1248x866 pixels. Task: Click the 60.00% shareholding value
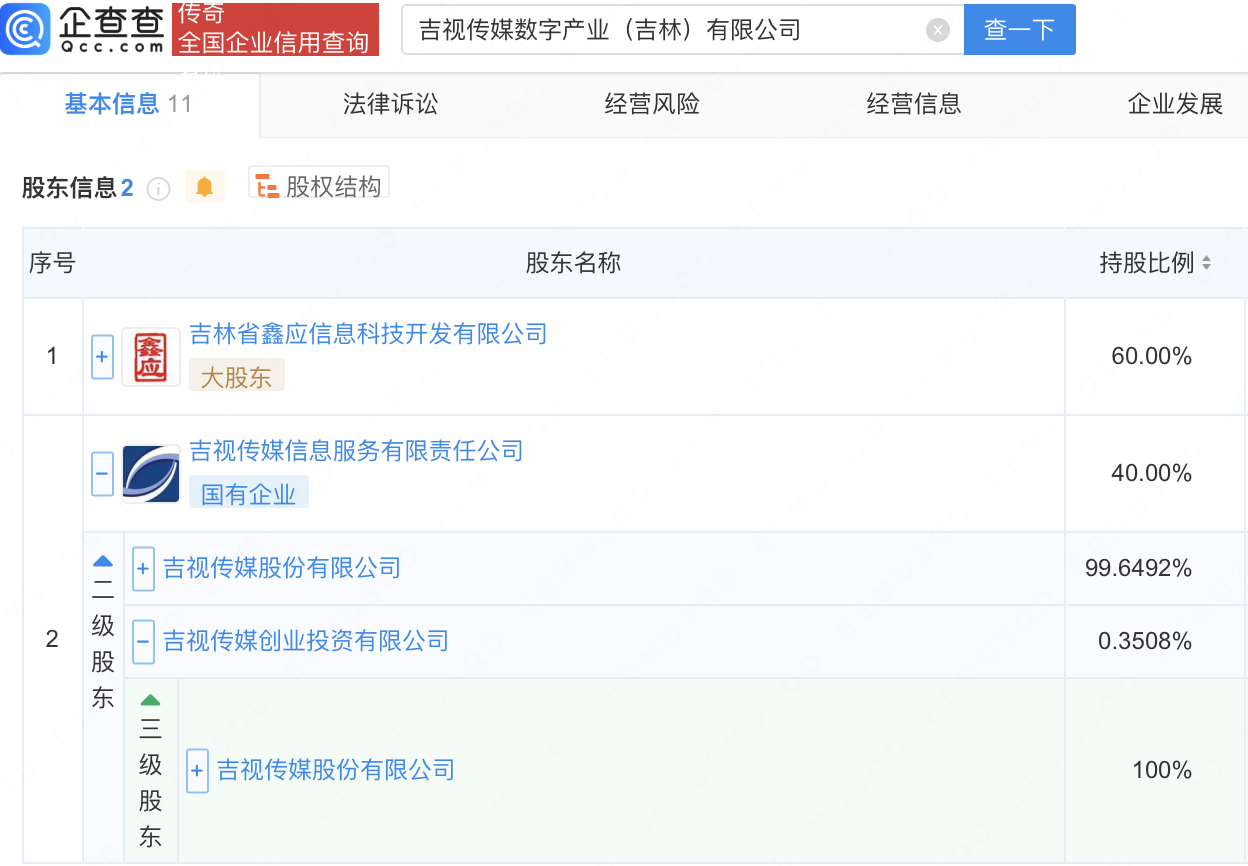1152,356
